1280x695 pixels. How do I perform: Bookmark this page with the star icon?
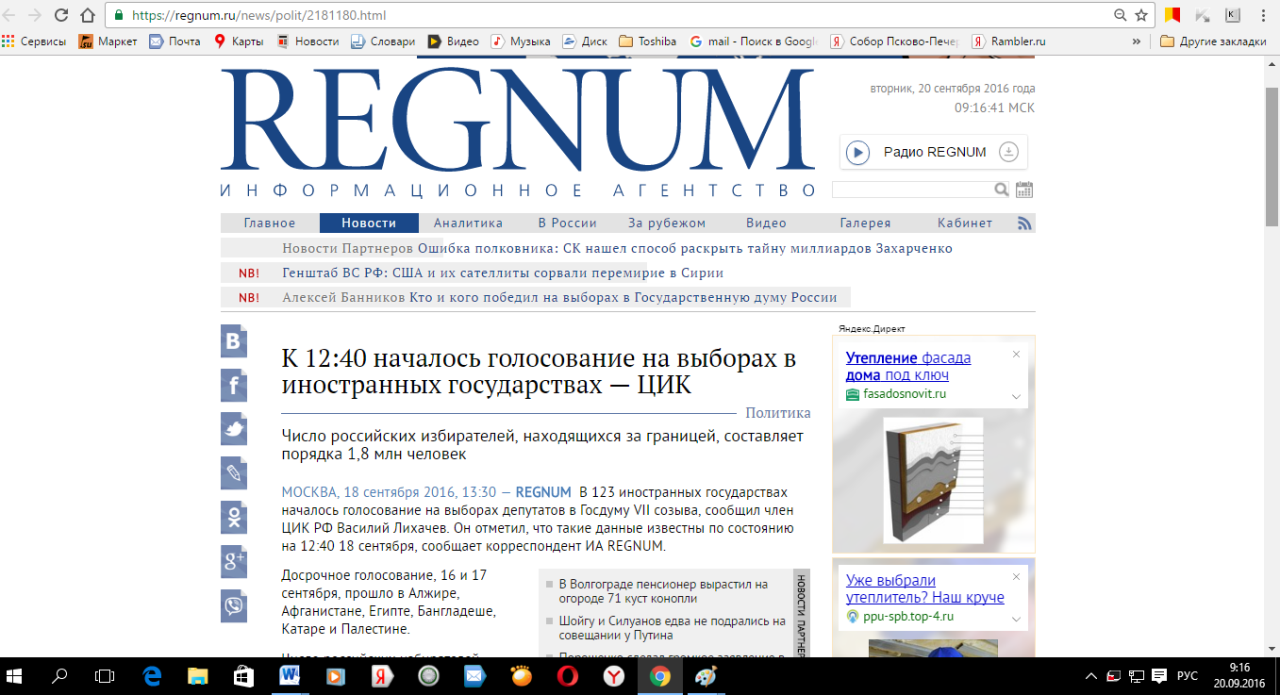[1141, 15]
